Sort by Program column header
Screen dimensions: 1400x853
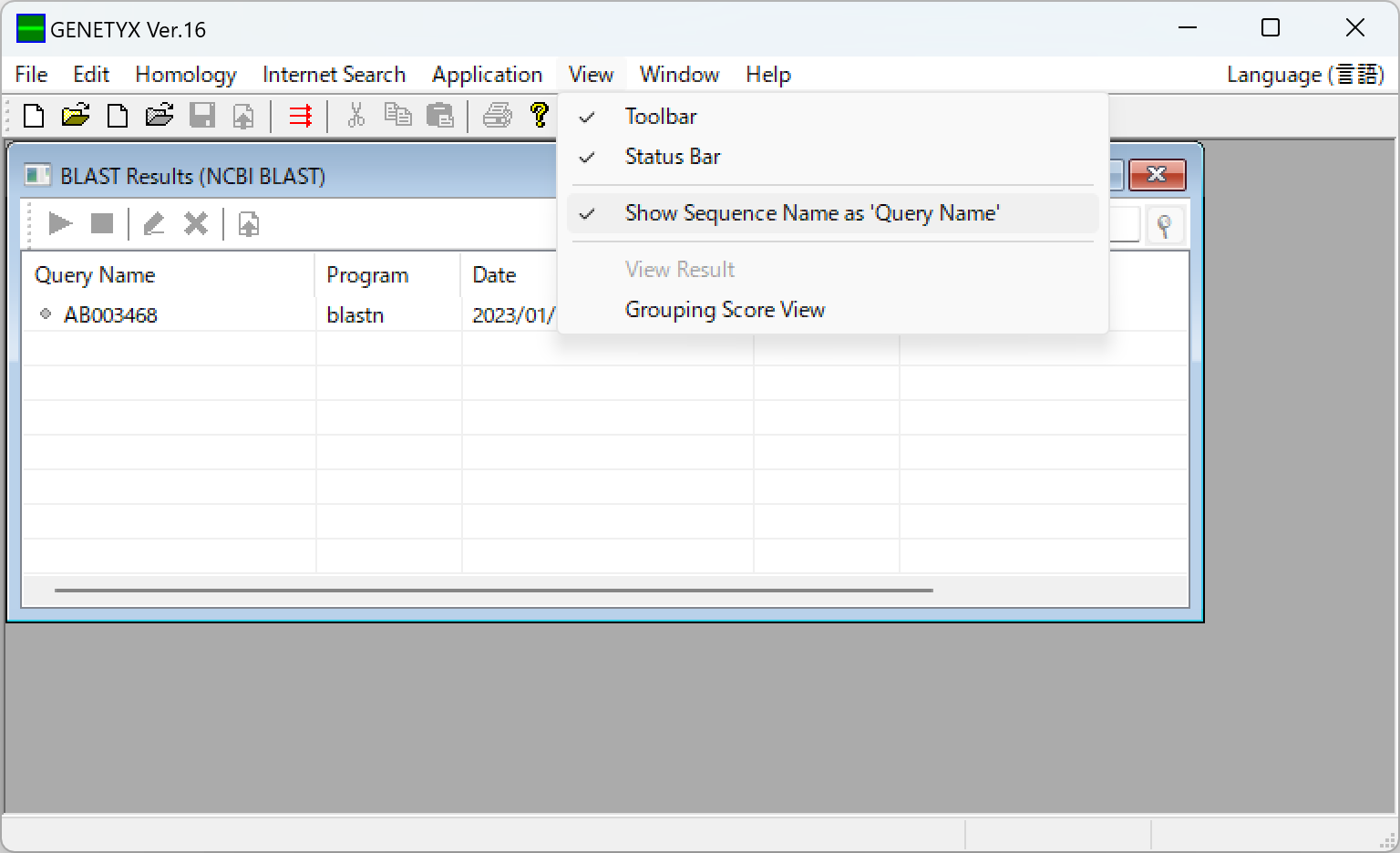(388, 275)
